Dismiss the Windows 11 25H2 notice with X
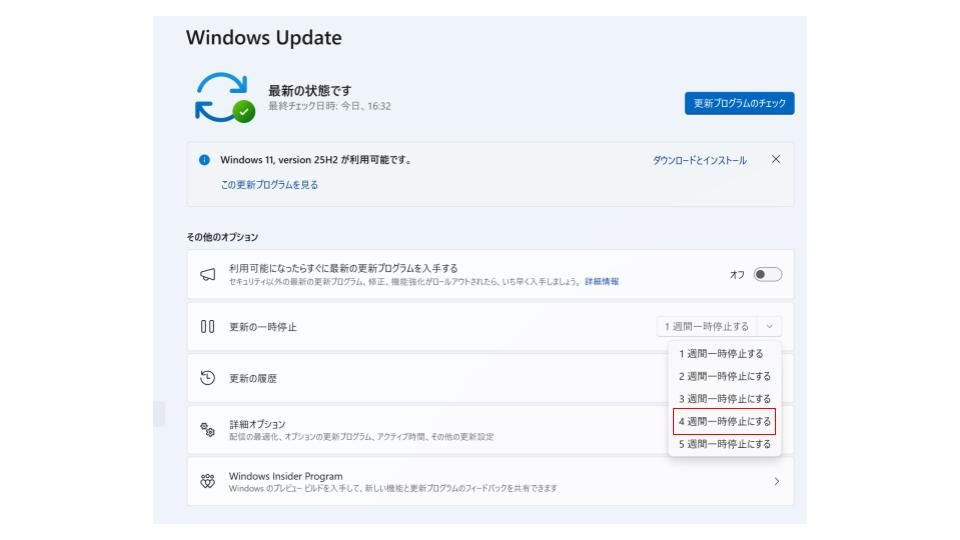 pos(776,160)
